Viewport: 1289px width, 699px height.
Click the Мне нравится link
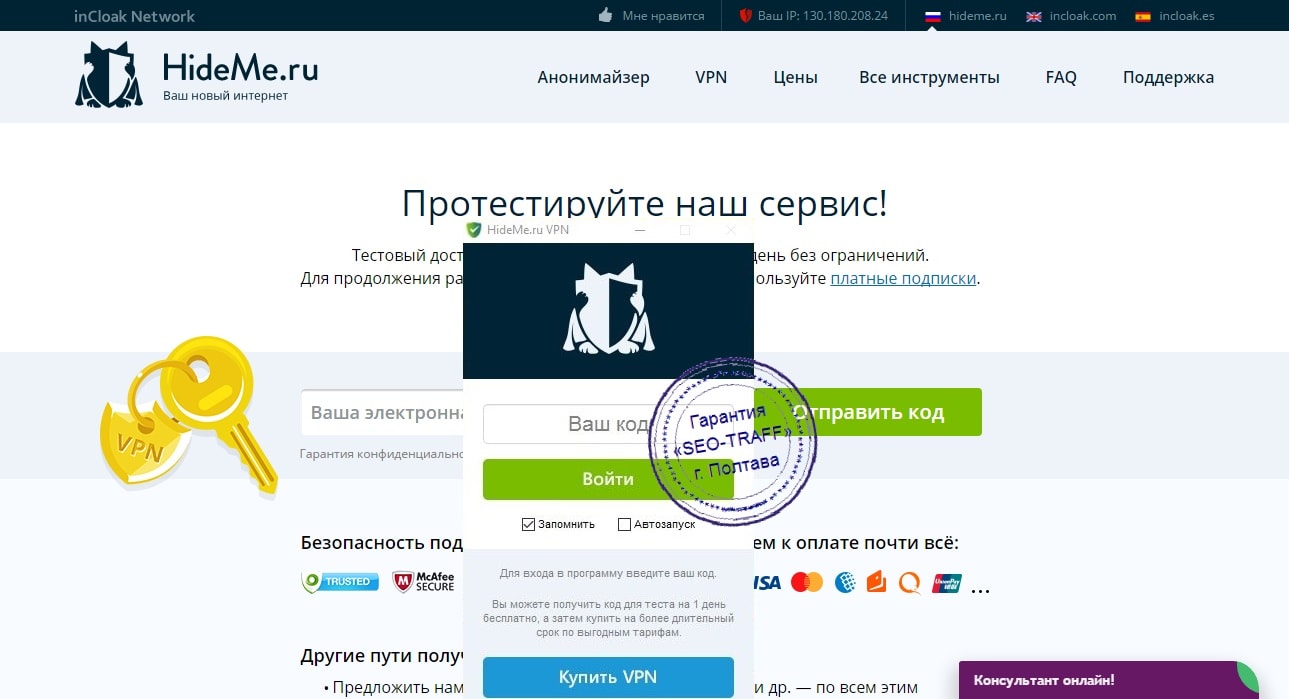click(663, 16)
